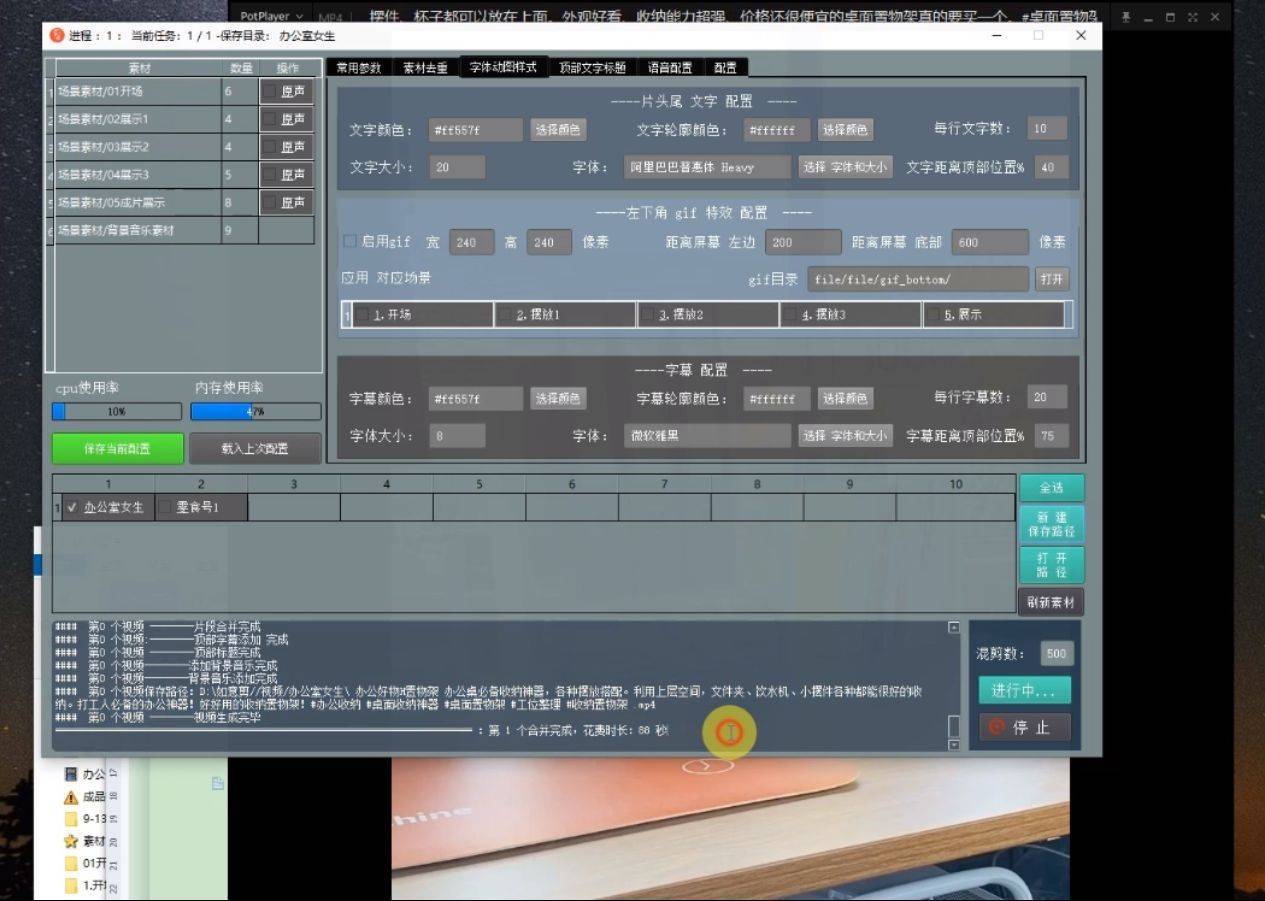Open the 语音配置 tab
Viewport: 1265px width, 901px height.
pos(670,68)
